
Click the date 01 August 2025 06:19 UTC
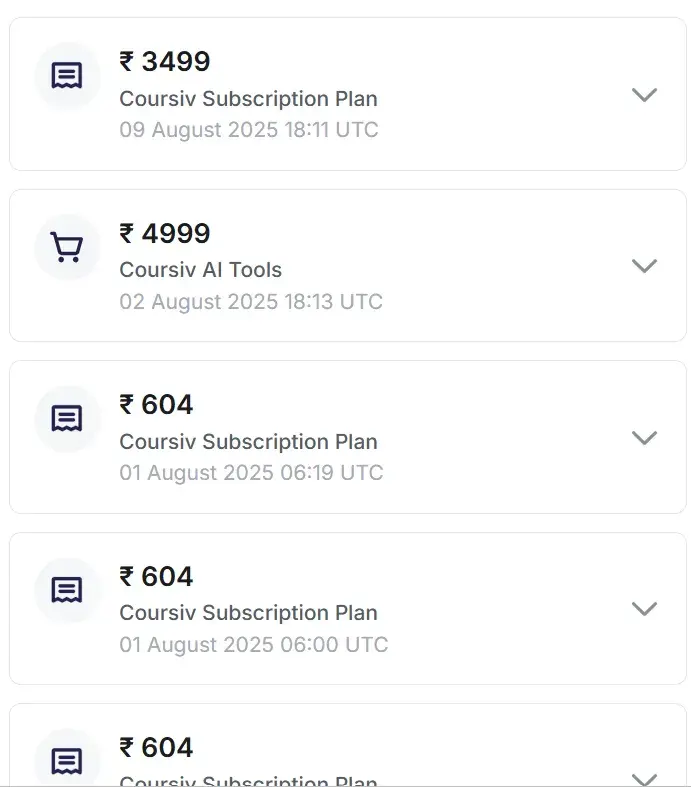(251, 472)
